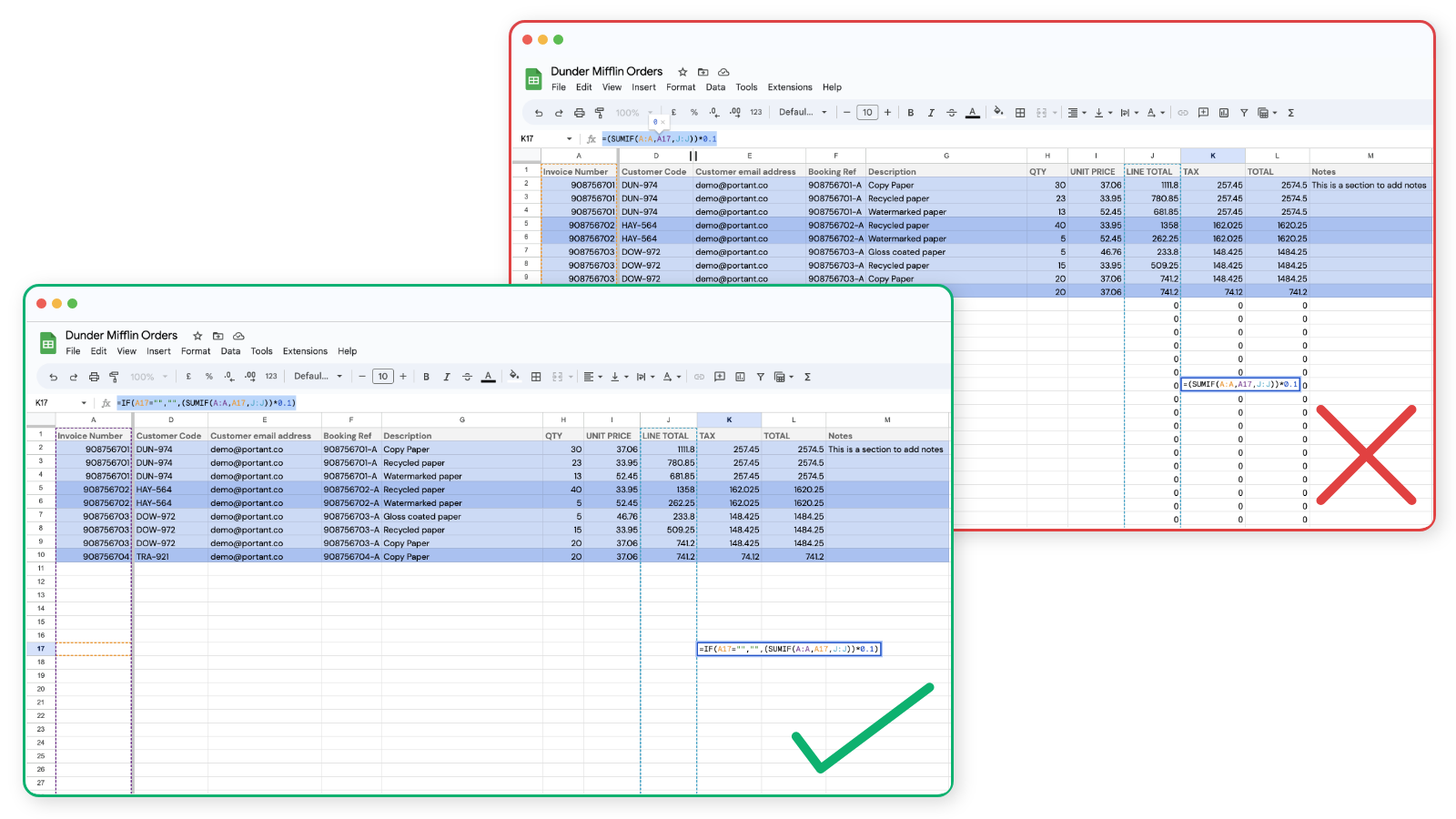Open Data menu in front window
1456x819 pixels.
tap(230, 351)
